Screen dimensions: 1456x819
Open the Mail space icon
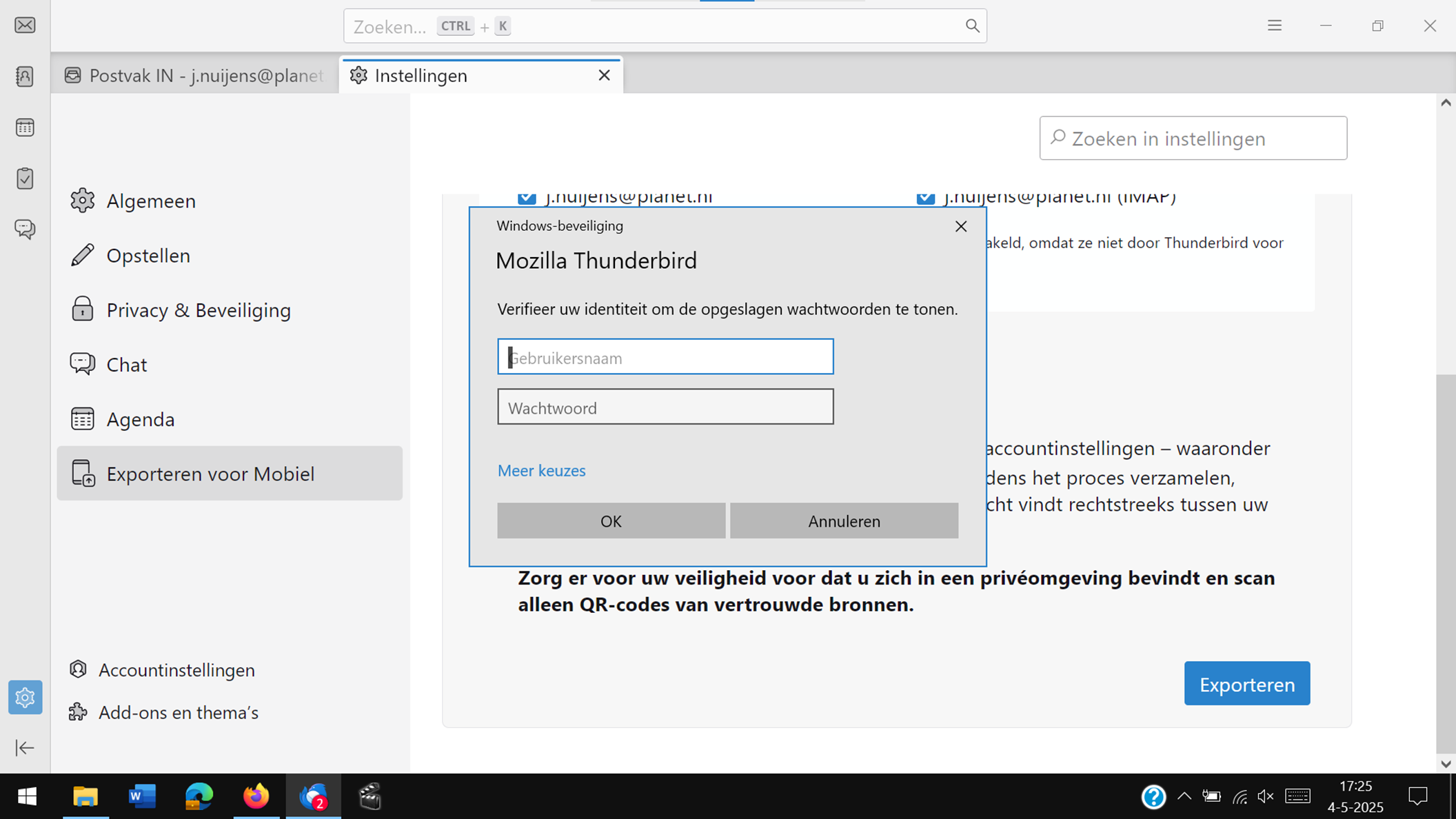[25, 26]
